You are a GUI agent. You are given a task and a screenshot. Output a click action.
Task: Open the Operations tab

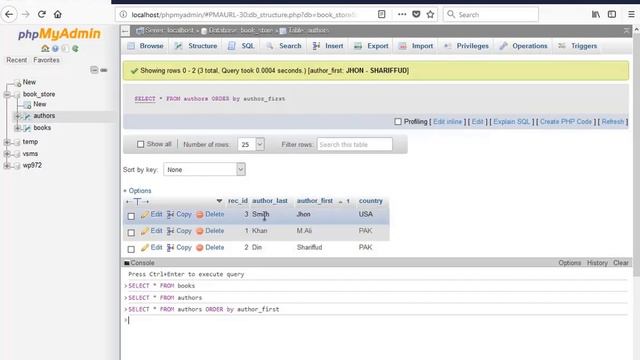coord(524,46)
